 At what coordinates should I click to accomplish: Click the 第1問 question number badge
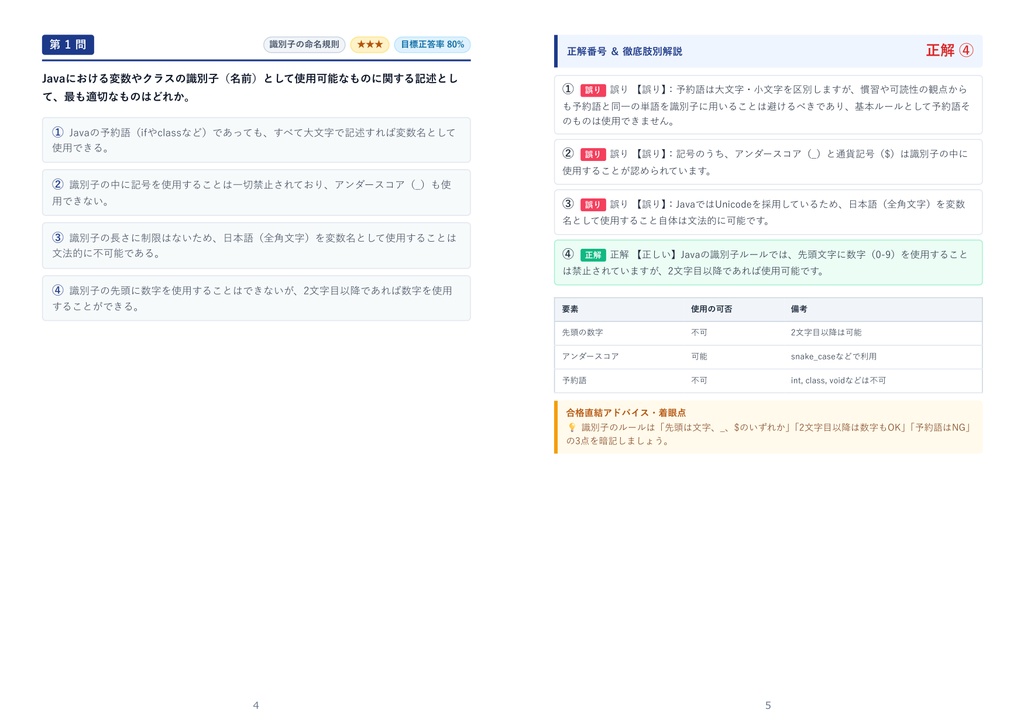(x=68, y=44)
